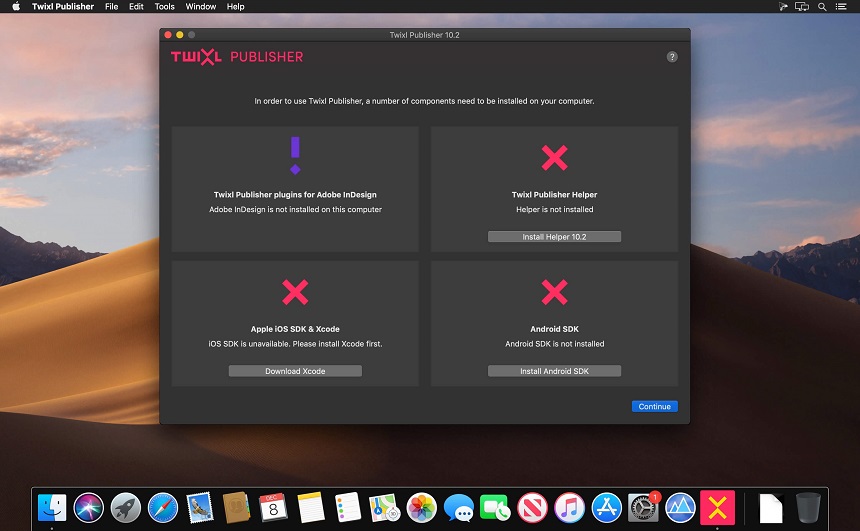This screenshot has height=531, width=860.
Task: Click the 'In order to use Twixl Publisher' notice
Action: coord(424,101)
